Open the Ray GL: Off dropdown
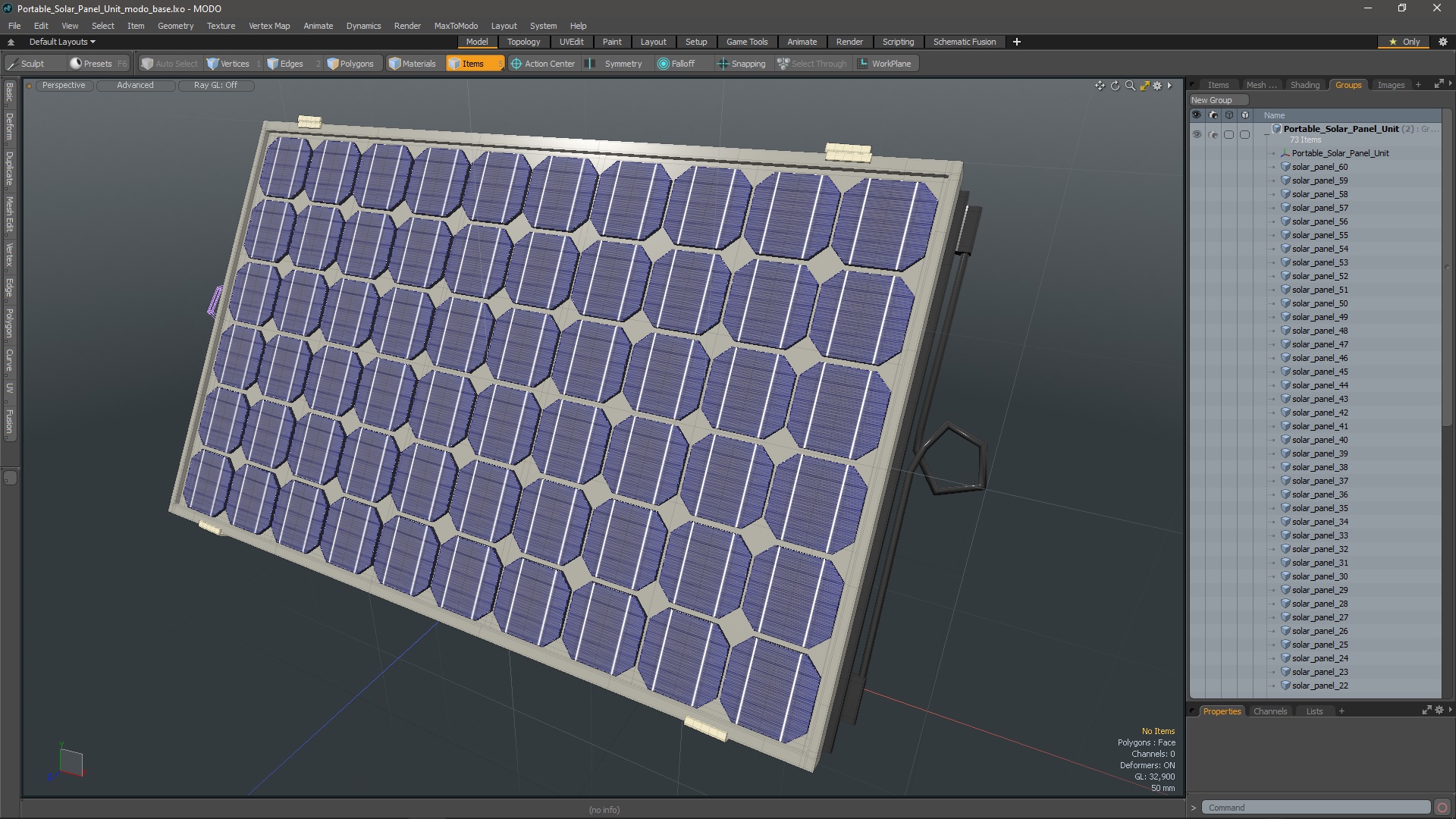 (x=215, y=85)
